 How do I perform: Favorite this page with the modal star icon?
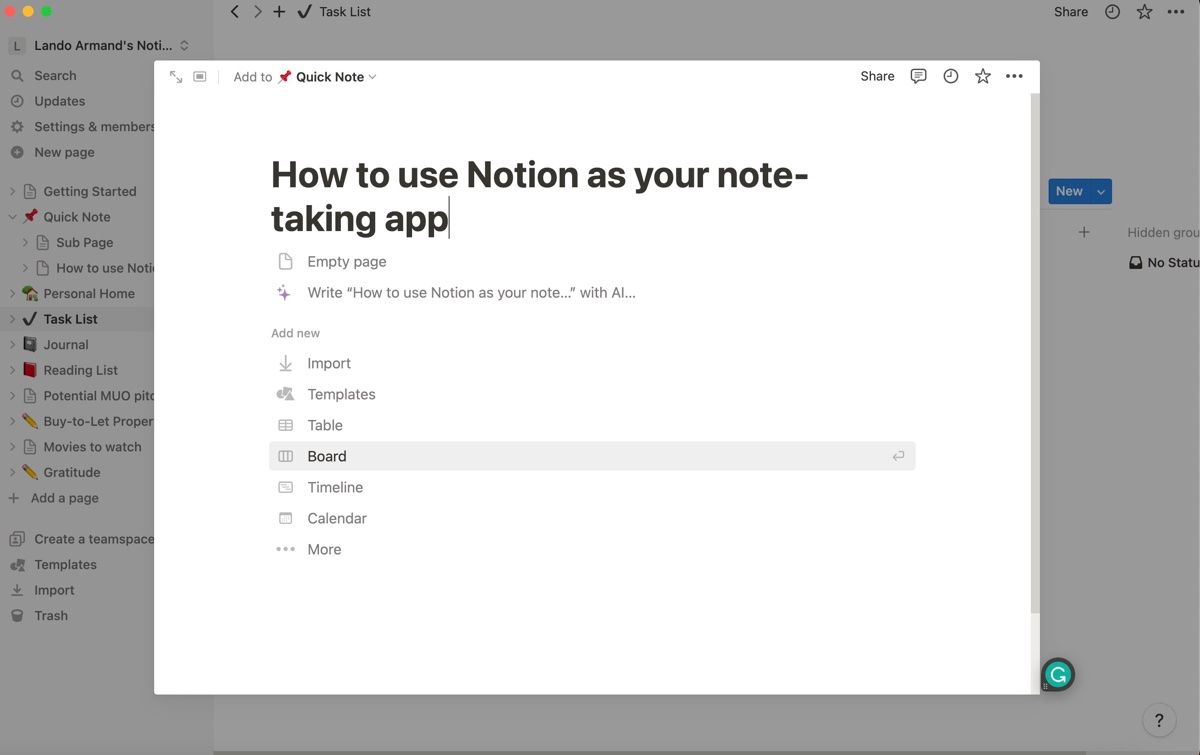(982, 76)
